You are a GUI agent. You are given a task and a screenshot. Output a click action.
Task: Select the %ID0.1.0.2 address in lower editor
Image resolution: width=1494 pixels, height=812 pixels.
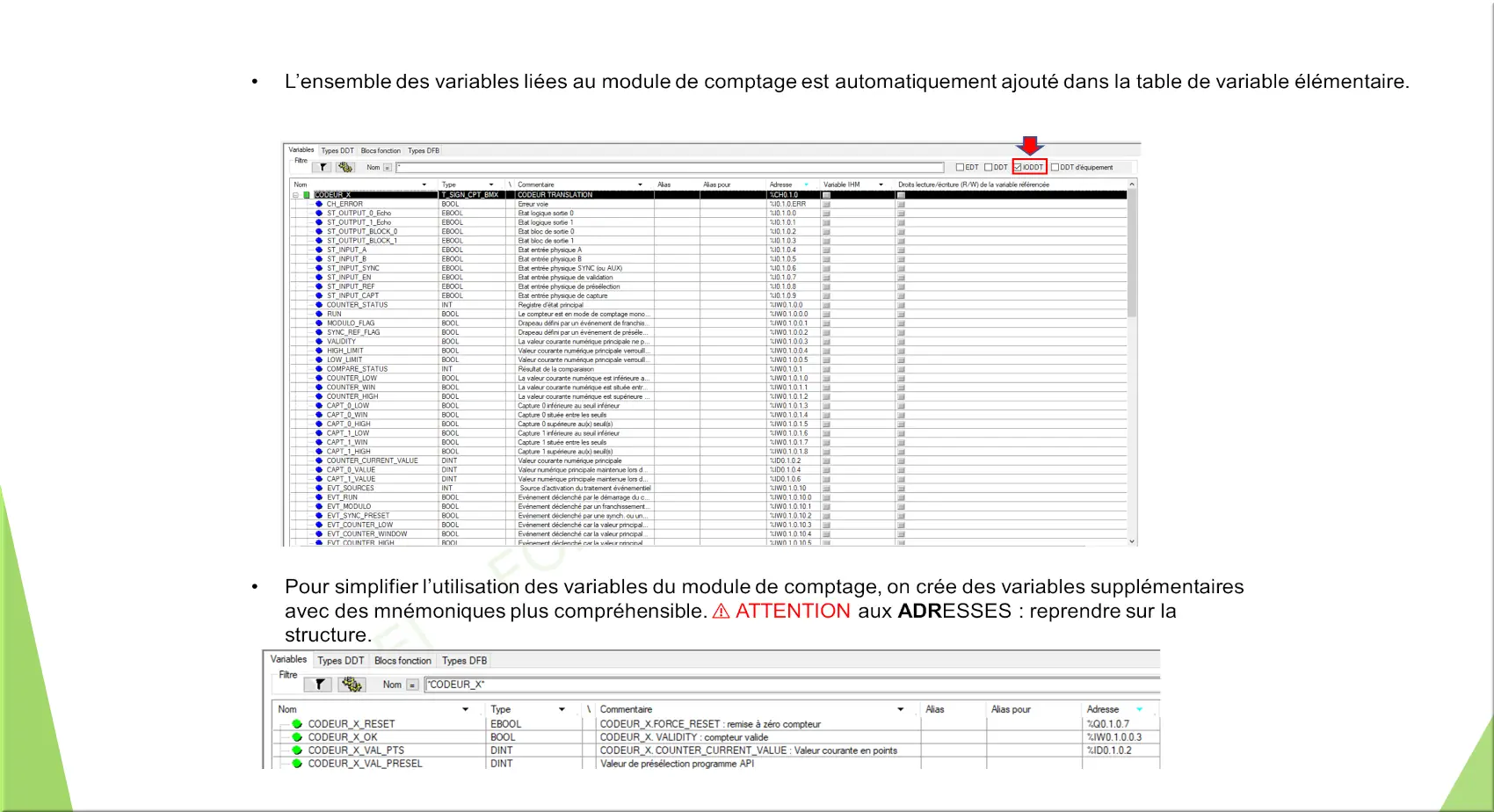click(x=1109, y=750)
